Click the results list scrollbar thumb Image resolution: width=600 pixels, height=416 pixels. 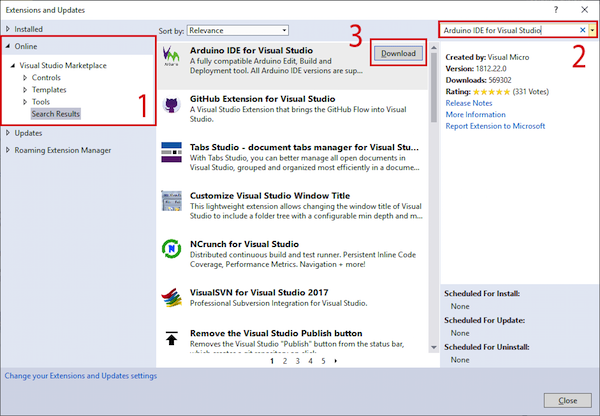coord(434,87)
